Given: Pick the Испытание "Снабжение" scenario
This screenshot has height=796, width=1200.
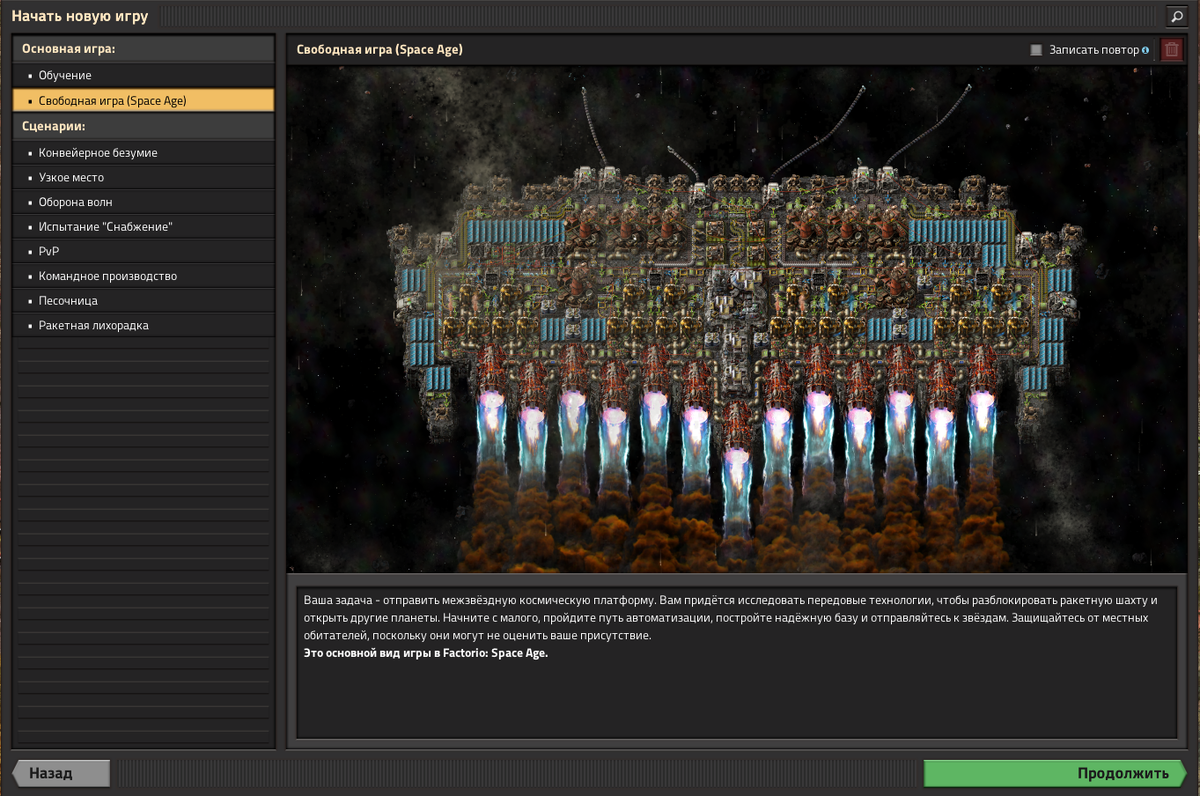Looking at the screenshot, I should 144,227.
